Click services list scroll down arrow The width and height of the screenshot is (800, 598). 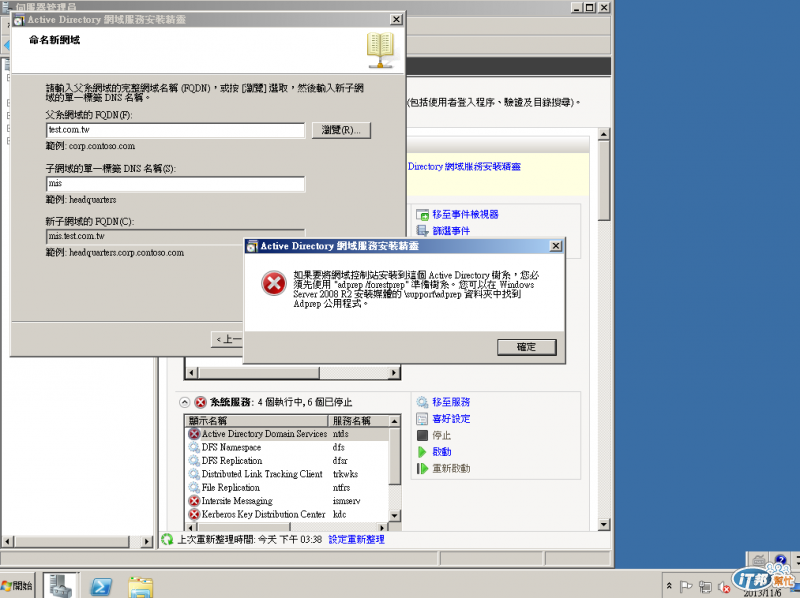pyautogui.click(x=394, y=515)
